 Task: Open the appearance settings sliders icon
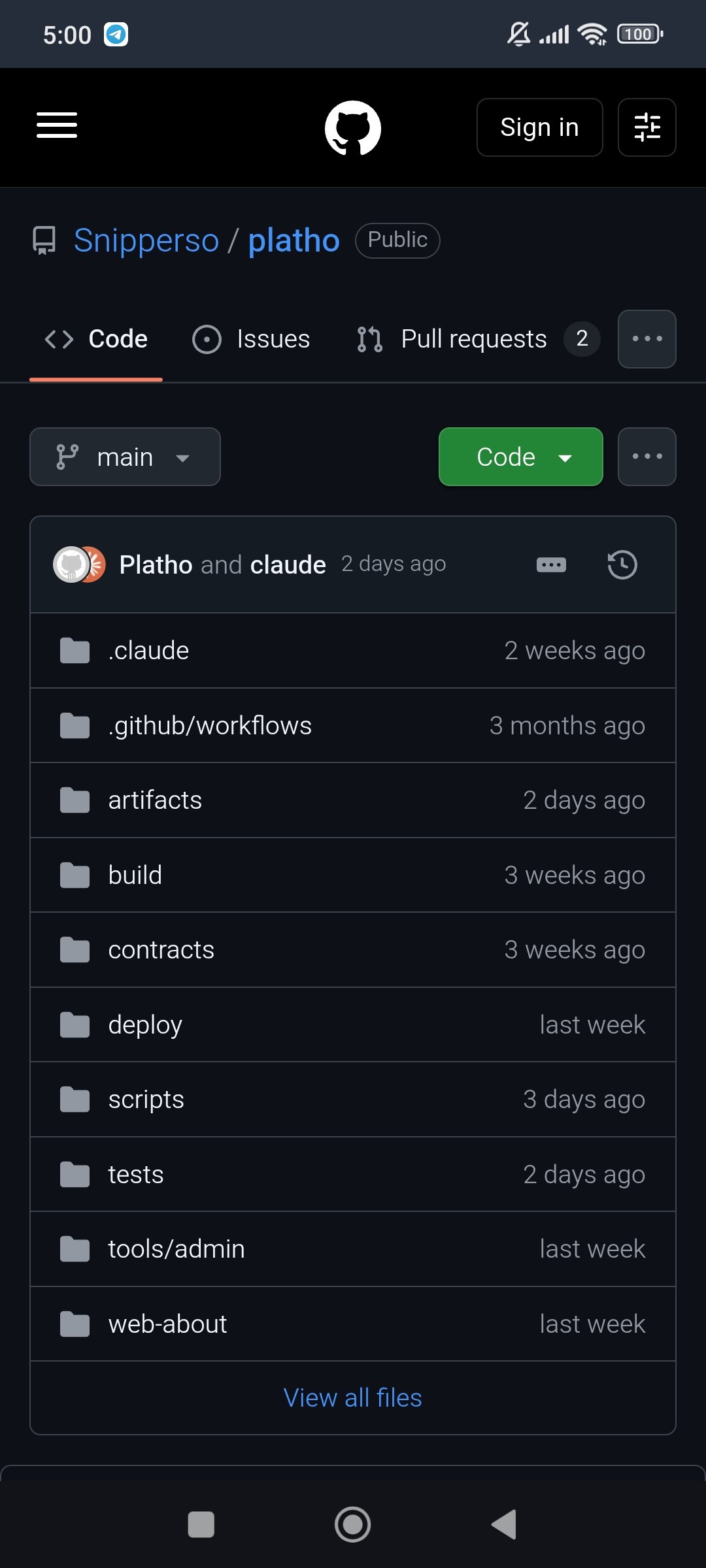pos(647,127)
